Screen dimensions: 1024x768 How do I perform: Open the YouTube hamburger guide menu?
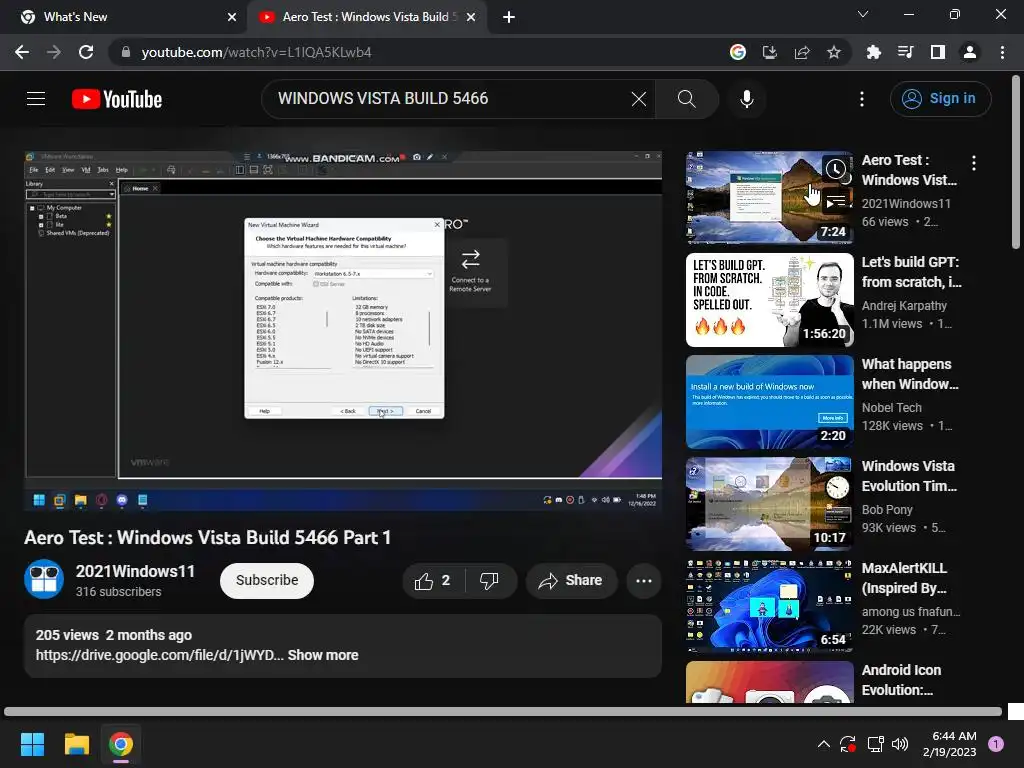click(36, 99)
